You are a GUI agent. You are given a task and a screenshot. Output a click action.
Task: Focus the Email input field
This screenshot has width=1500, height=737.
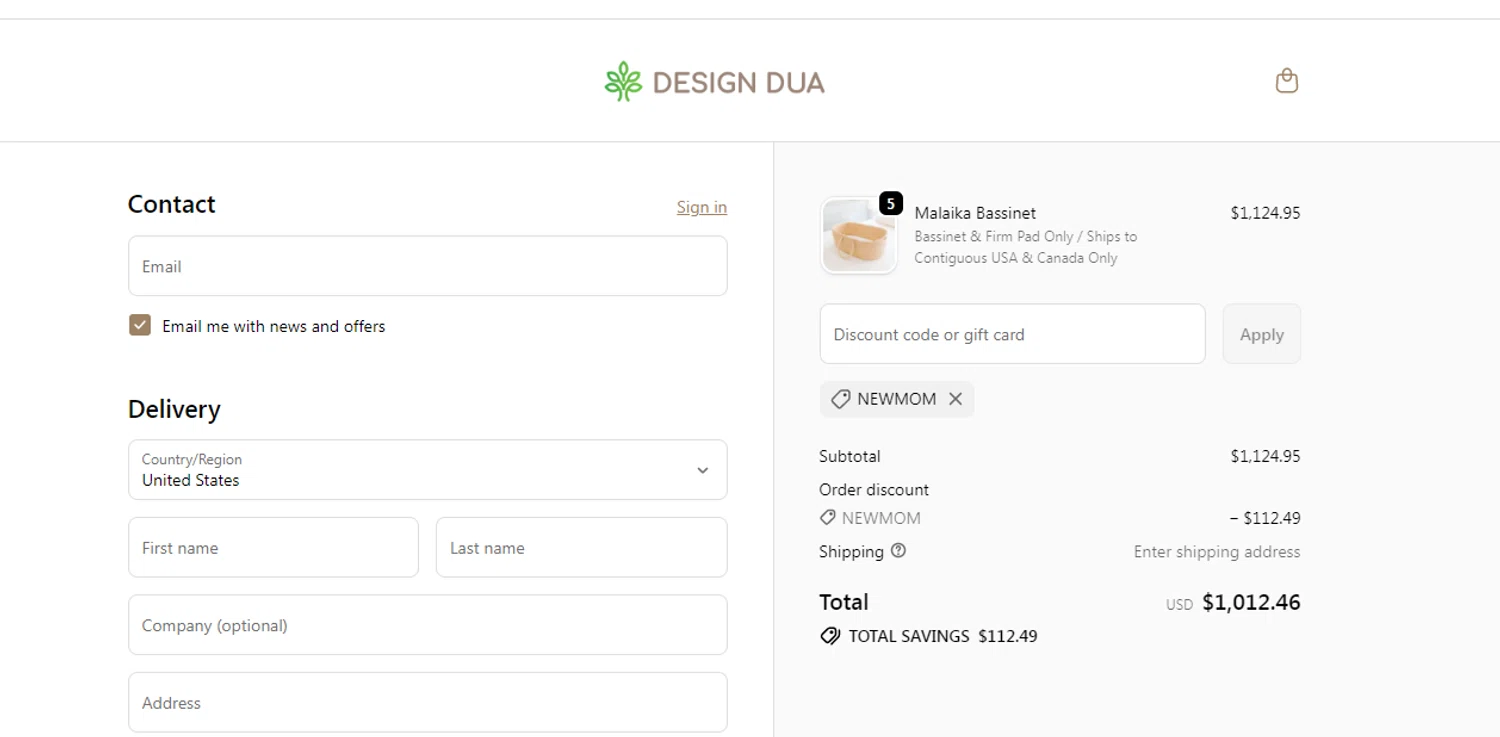click(x=427, y=266)
